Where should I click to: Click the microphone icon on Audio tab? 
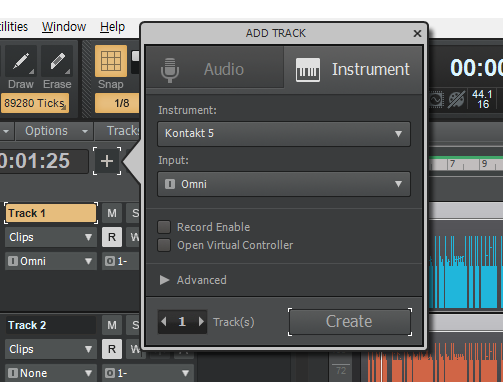[170, 70]
